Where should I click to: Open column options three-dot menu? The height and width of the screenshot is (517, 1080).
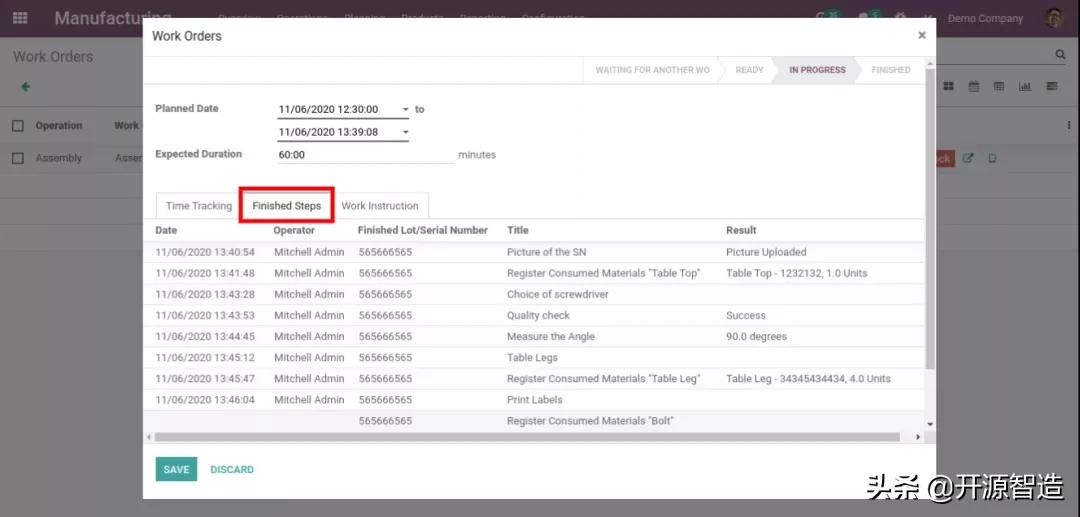point(1068,125)
